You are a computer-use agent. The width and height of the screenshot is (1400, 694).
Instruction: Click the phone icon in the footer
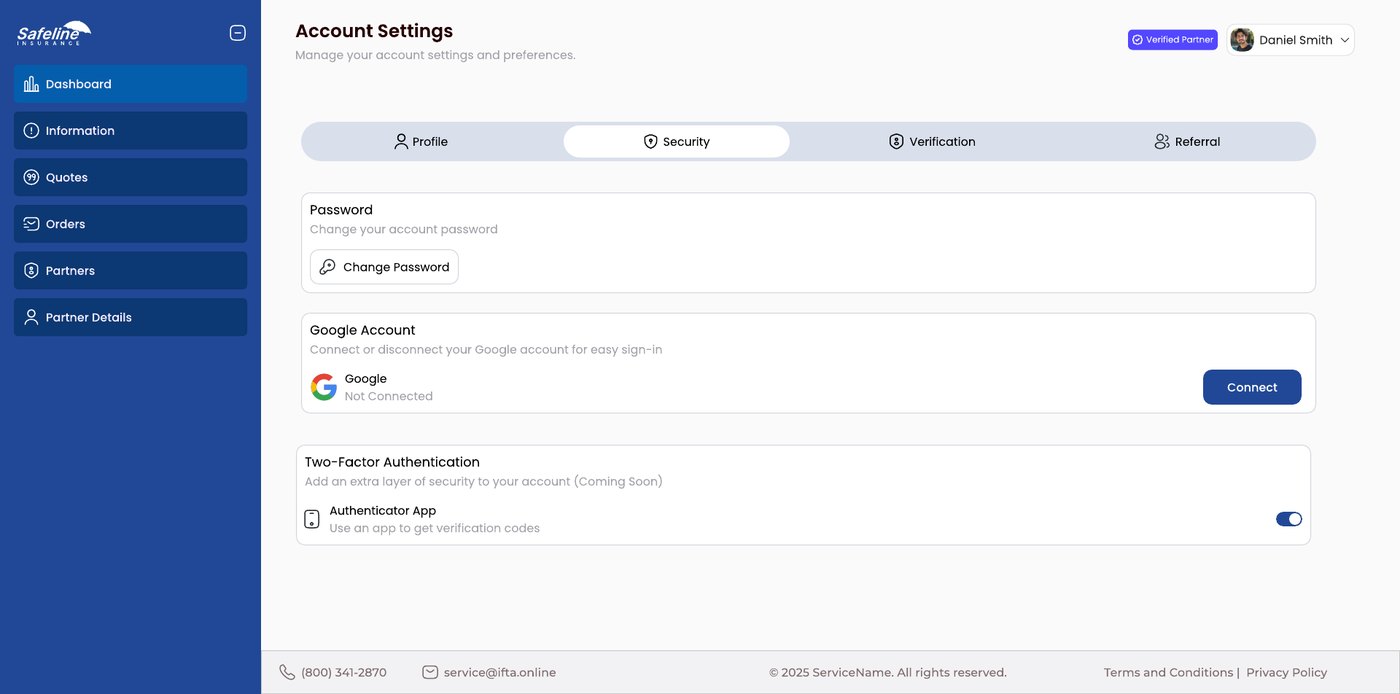click(x=287, y=672)
